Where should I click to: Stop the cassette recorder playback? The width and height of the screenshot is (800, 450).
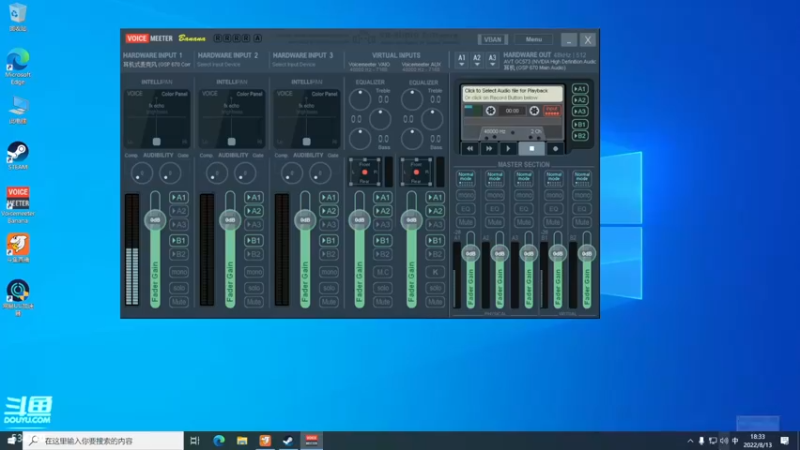(532, 148)
